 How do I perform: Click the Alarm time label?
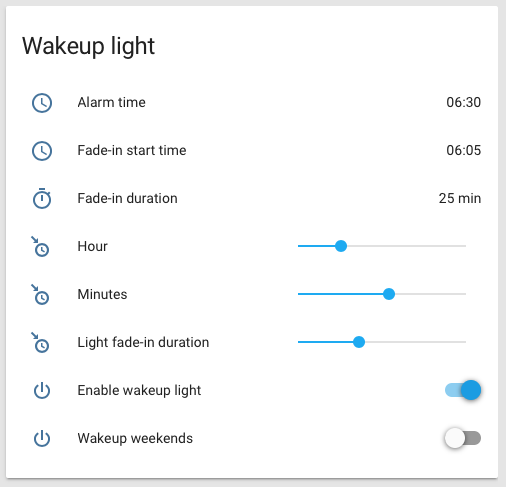coord(111,102)
